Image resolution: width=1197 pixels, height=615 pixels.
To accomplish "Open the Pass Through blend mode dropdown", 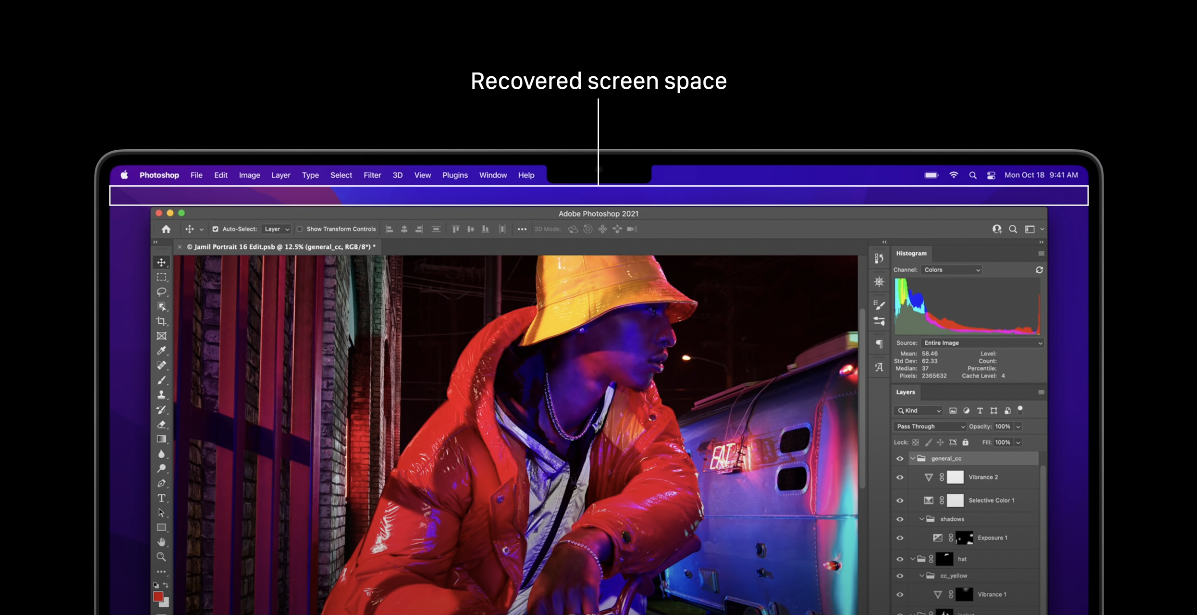I will click(x=931, y=427).
